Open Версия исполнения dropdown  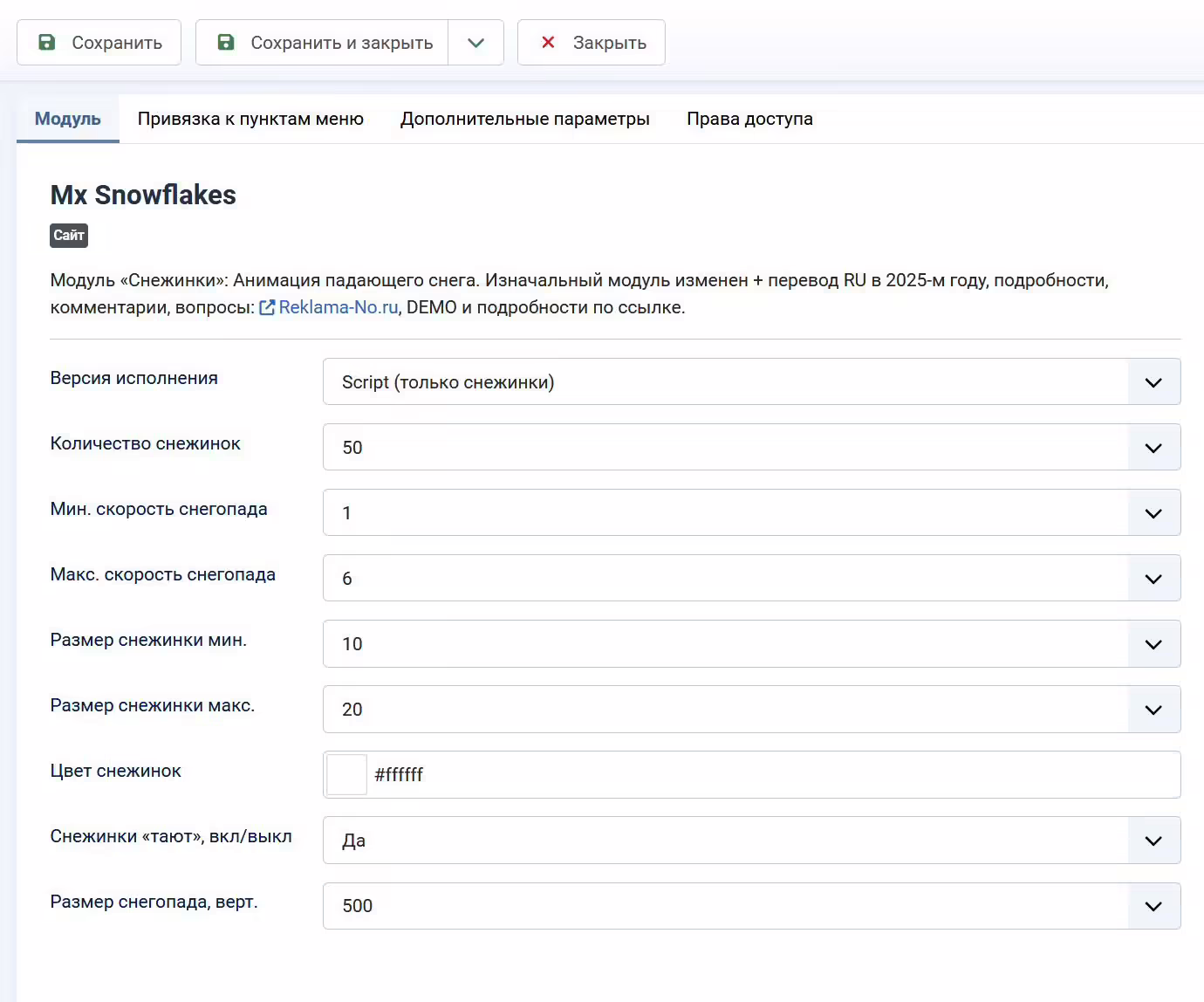pos(751,381)
